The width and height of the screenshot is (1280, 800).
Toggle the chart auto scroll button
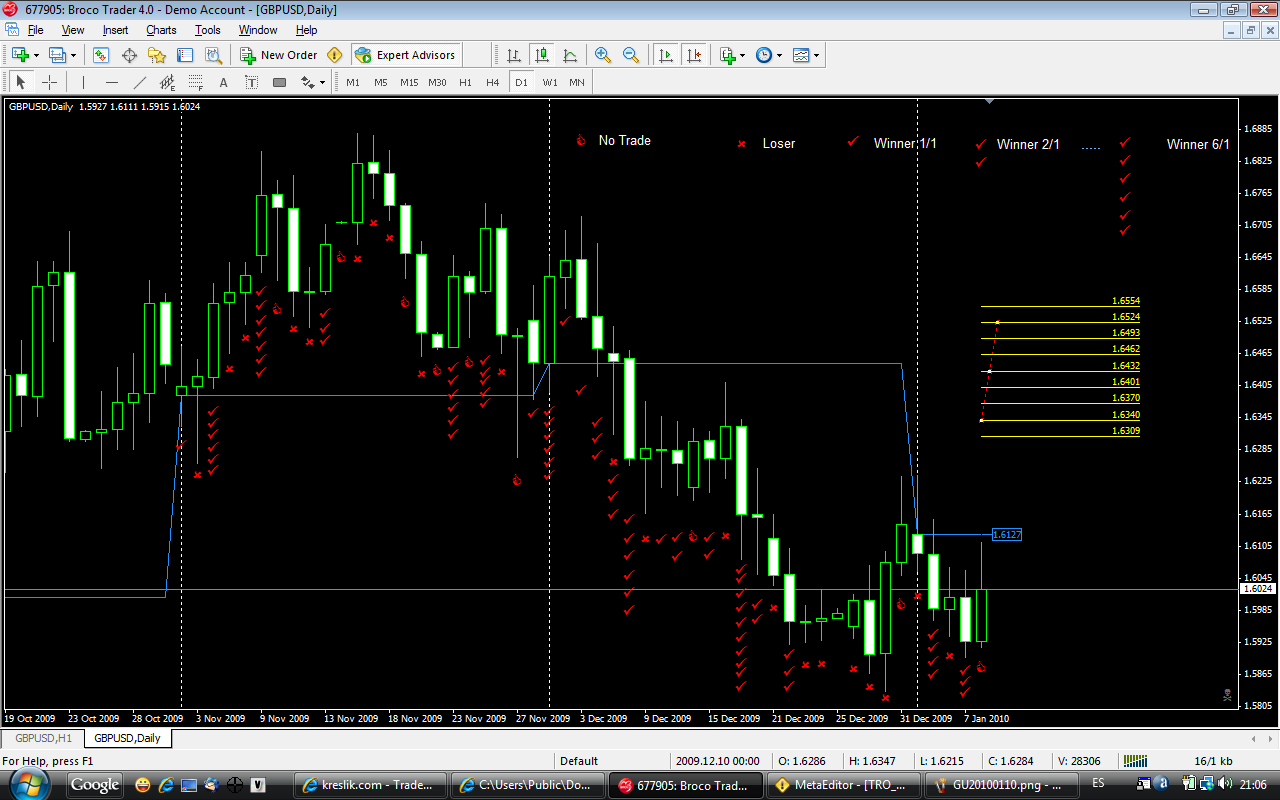point(666,55)
